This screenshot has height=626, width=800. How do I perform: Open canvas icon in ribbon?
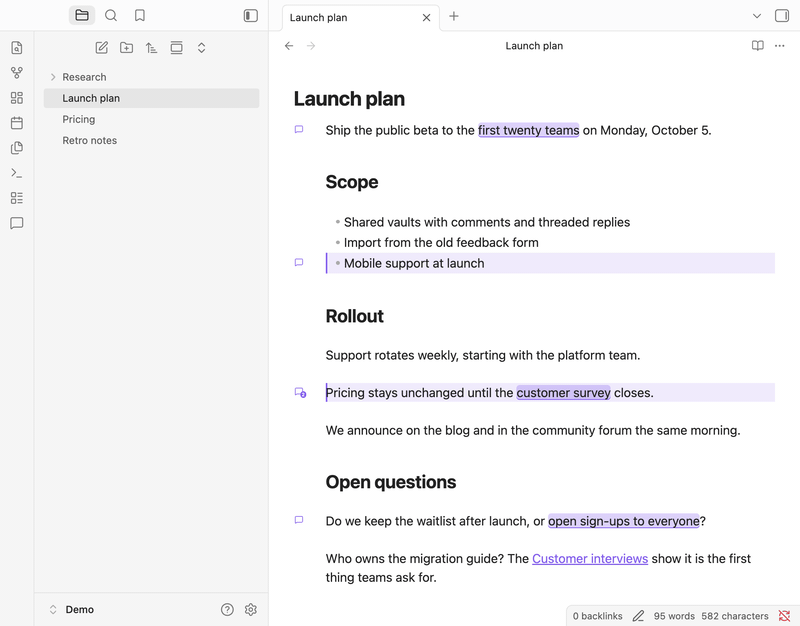[x=17, y=98]
